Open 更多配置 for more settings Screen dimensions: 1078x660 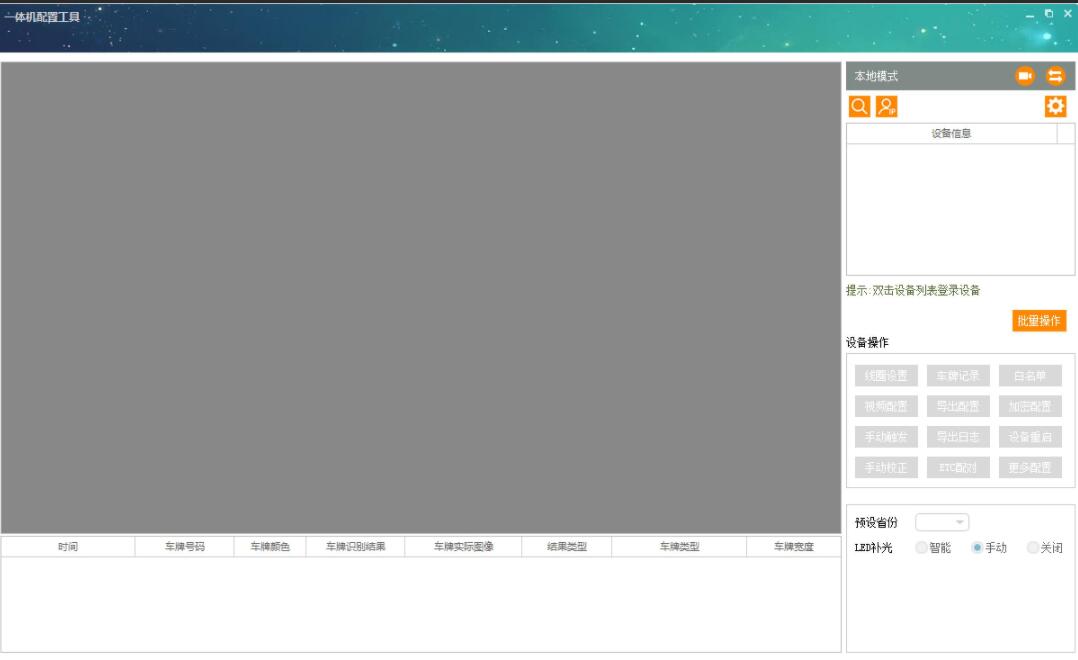coord(1030,467)
